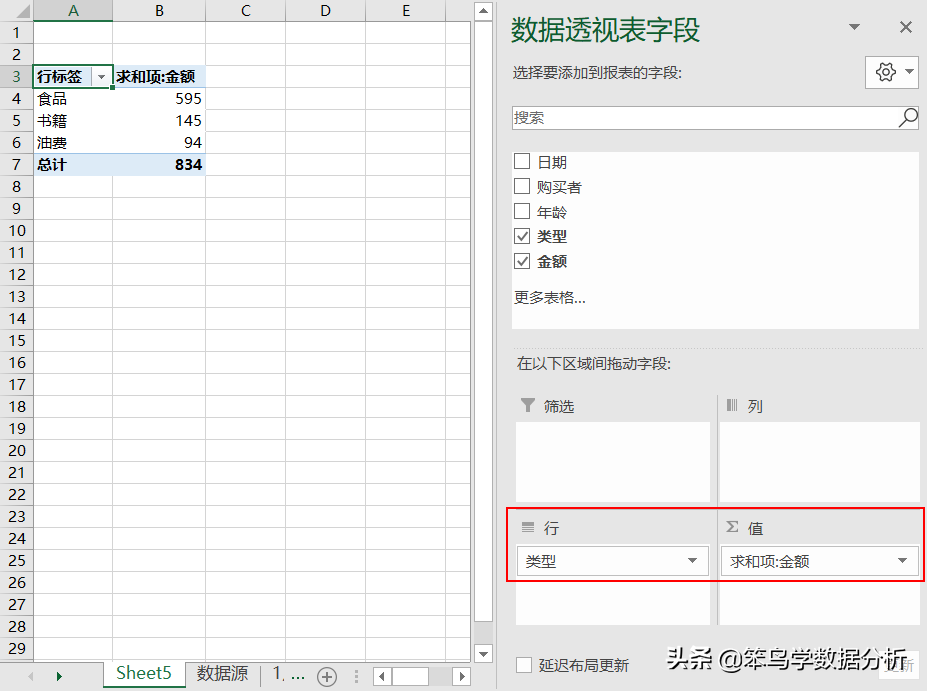Click the vertical scrollbar up arrow
This screenshot has width=927, height=691.
484,11
